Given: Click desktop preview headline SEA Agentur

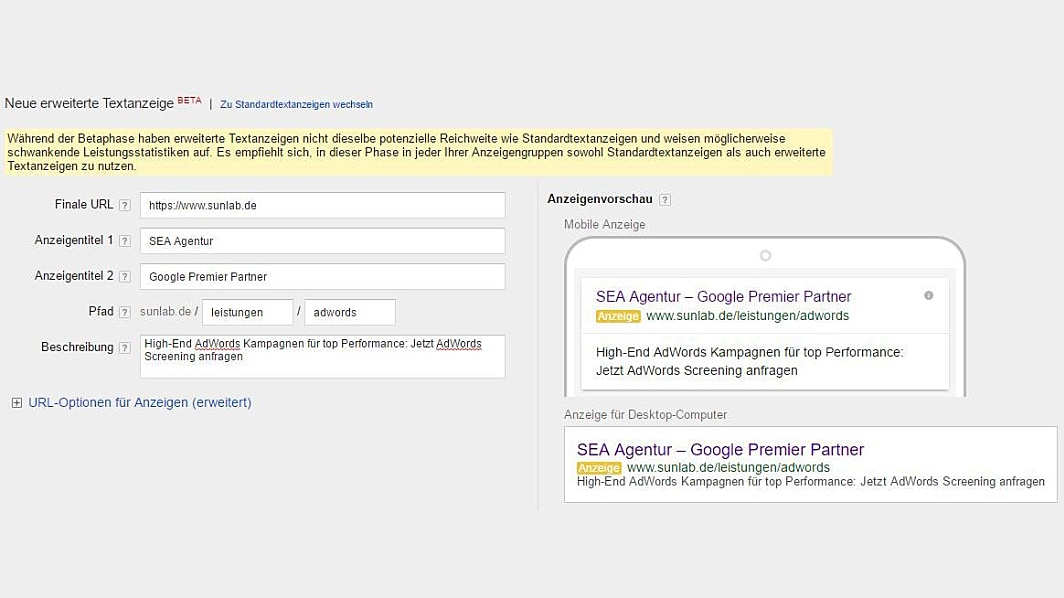Looking at the screenshot, I should 720,449.
